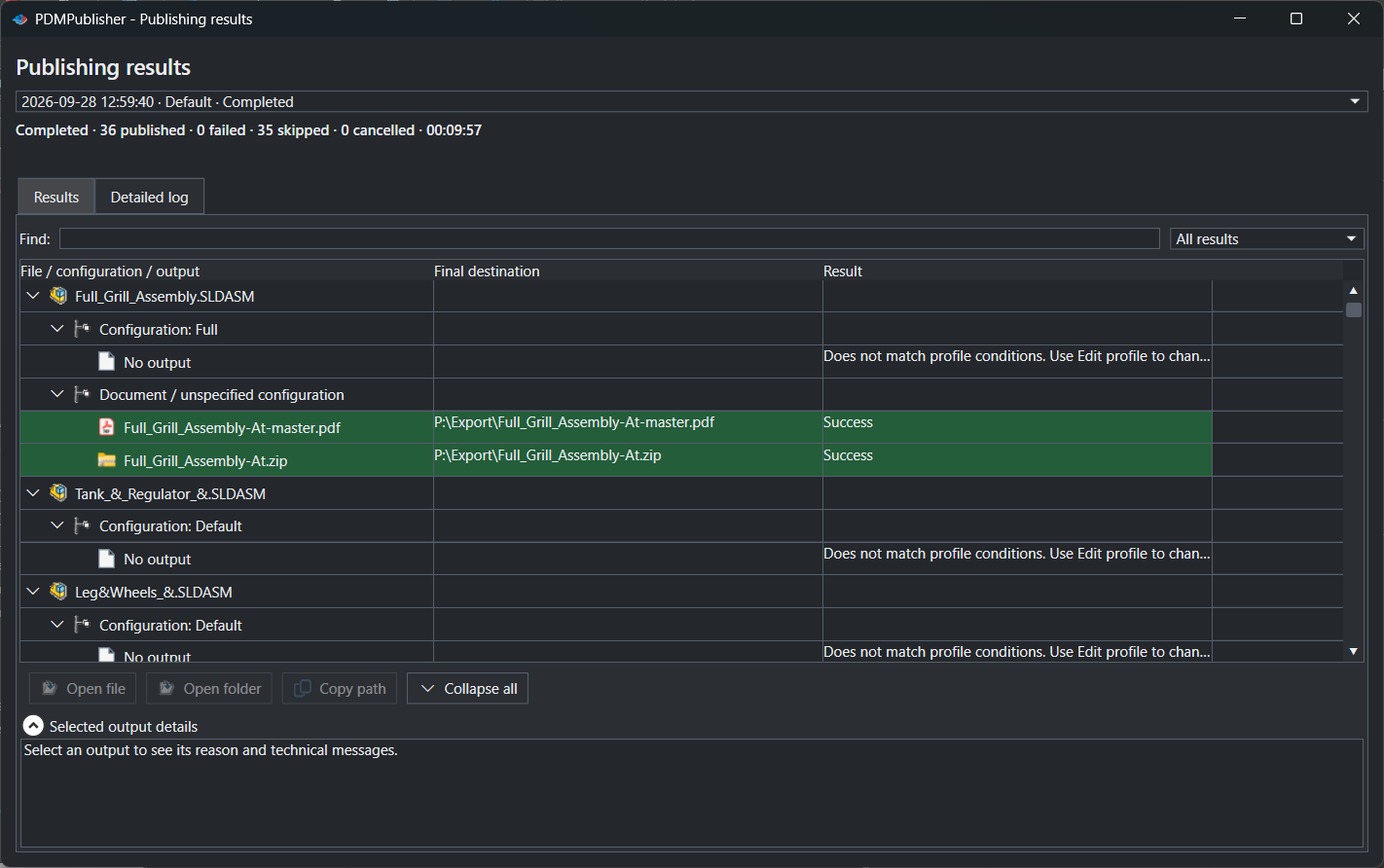Click the selected output details text box
This screenshot has width=1384, height=868.
pos(692,793)
